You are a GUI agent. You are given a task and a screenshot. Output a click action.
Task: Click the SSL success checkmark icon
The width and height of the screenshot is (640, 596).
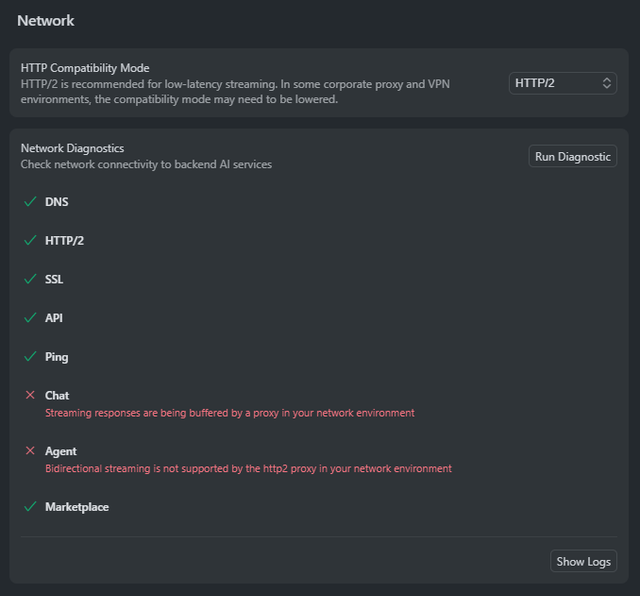[x=30, y=279]
